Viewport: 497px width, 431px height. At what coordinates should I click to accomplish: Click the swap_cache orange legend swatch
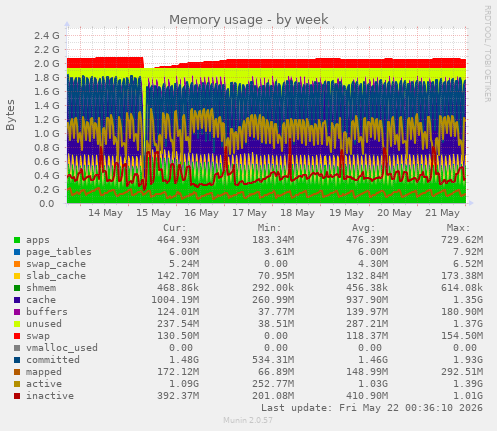click(x=17, y=264)
